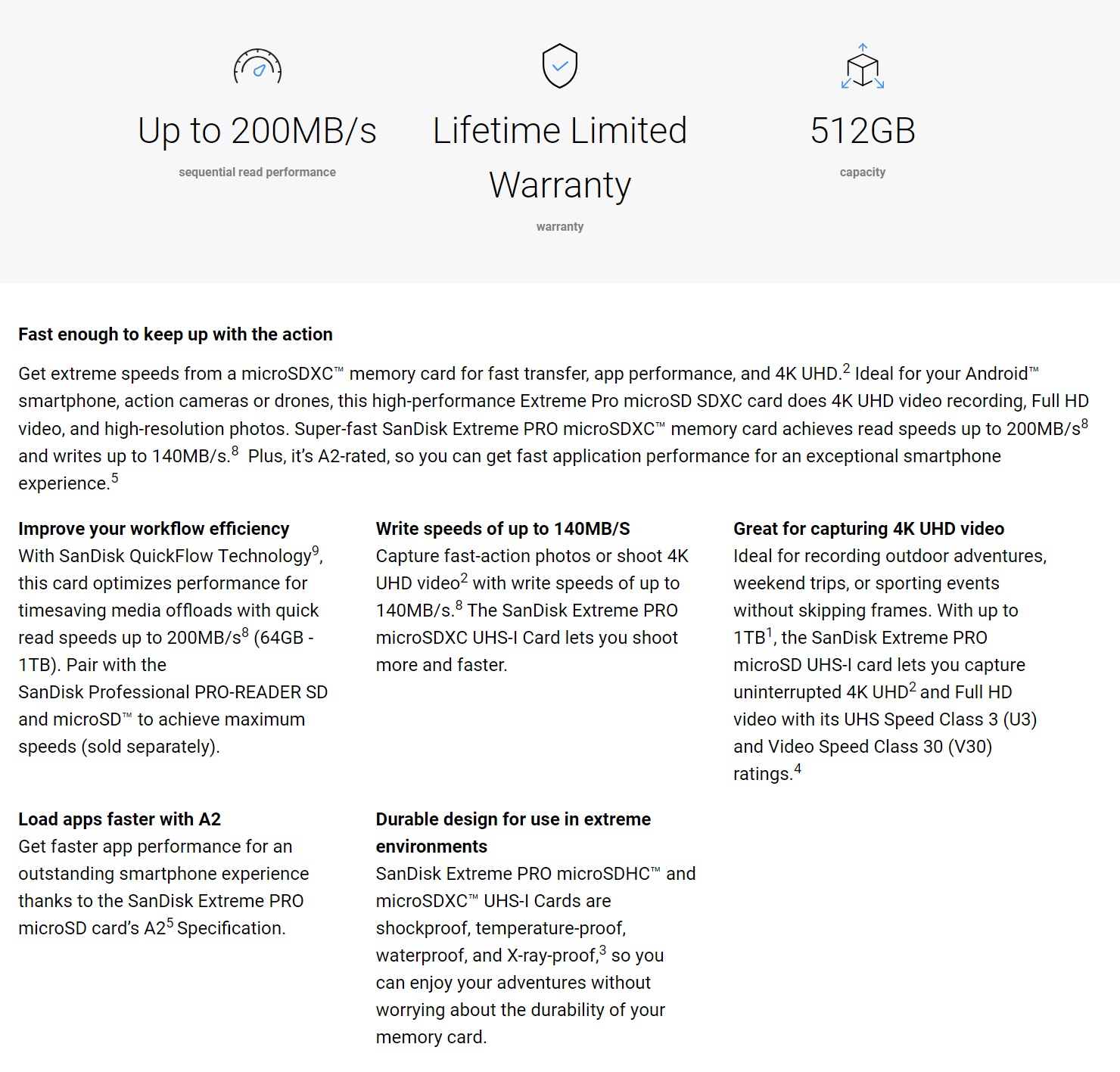Select the "Improve your workflow efficiency" heading
This screenshot has width=1120, height=1072.
tap(154, 529)
